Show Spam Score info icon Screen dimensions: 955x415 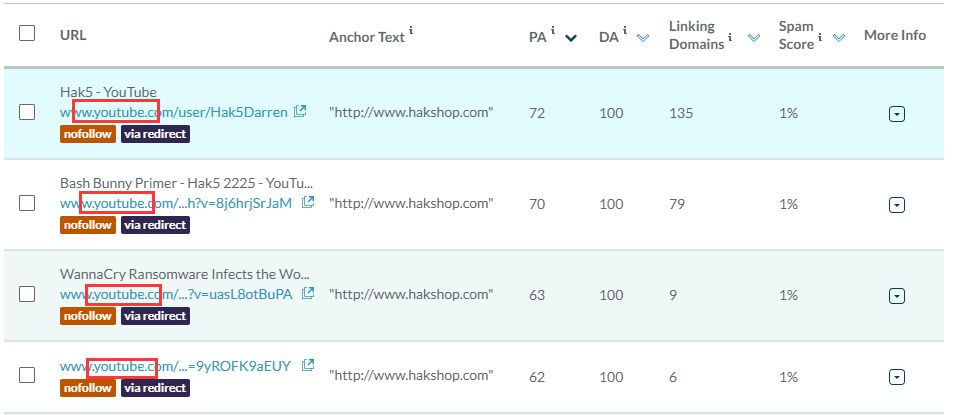tap(820, 38)
